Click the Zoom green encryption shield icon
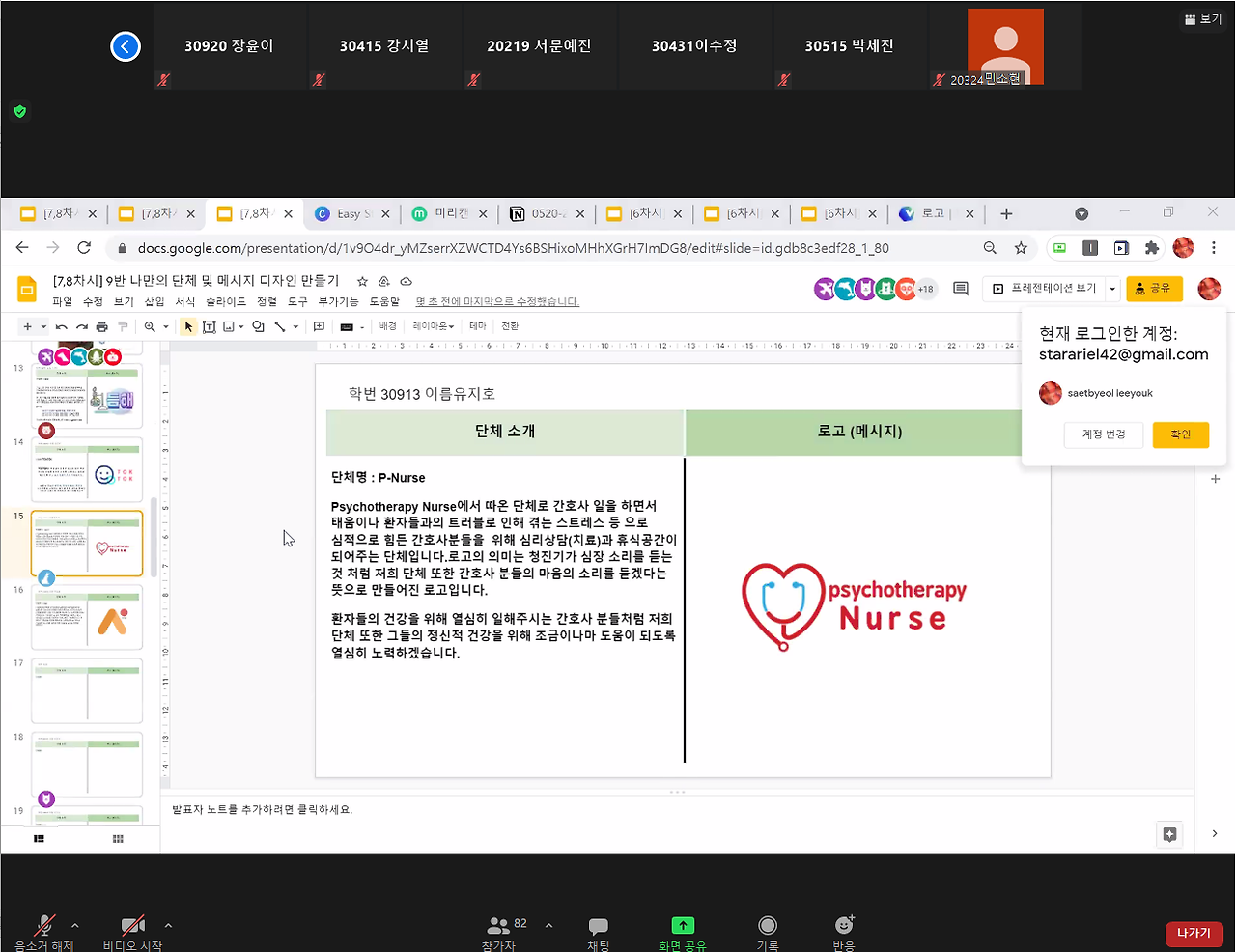 click(19, 112)
